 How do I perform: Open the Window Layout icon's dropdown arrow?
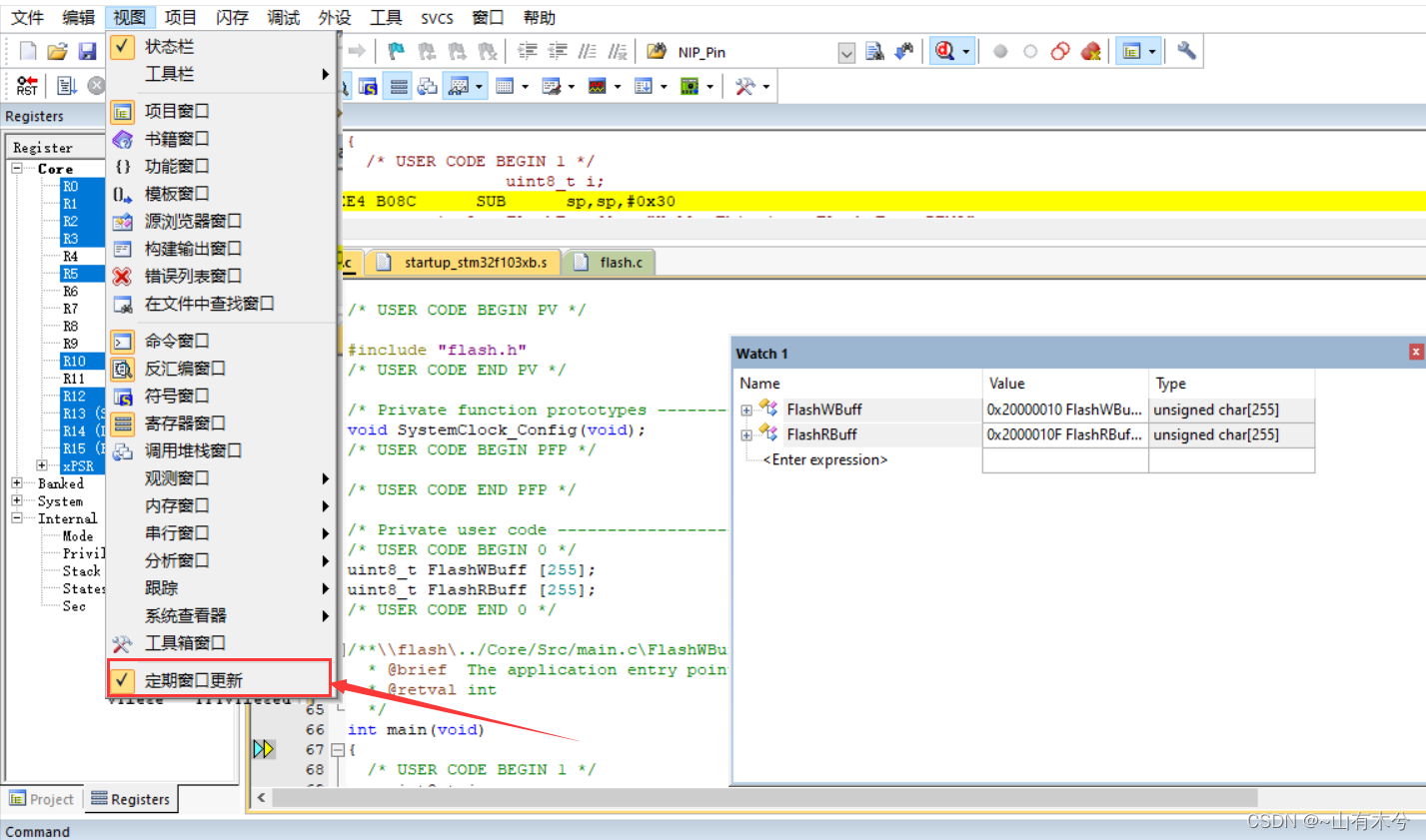click(1152, 51)
